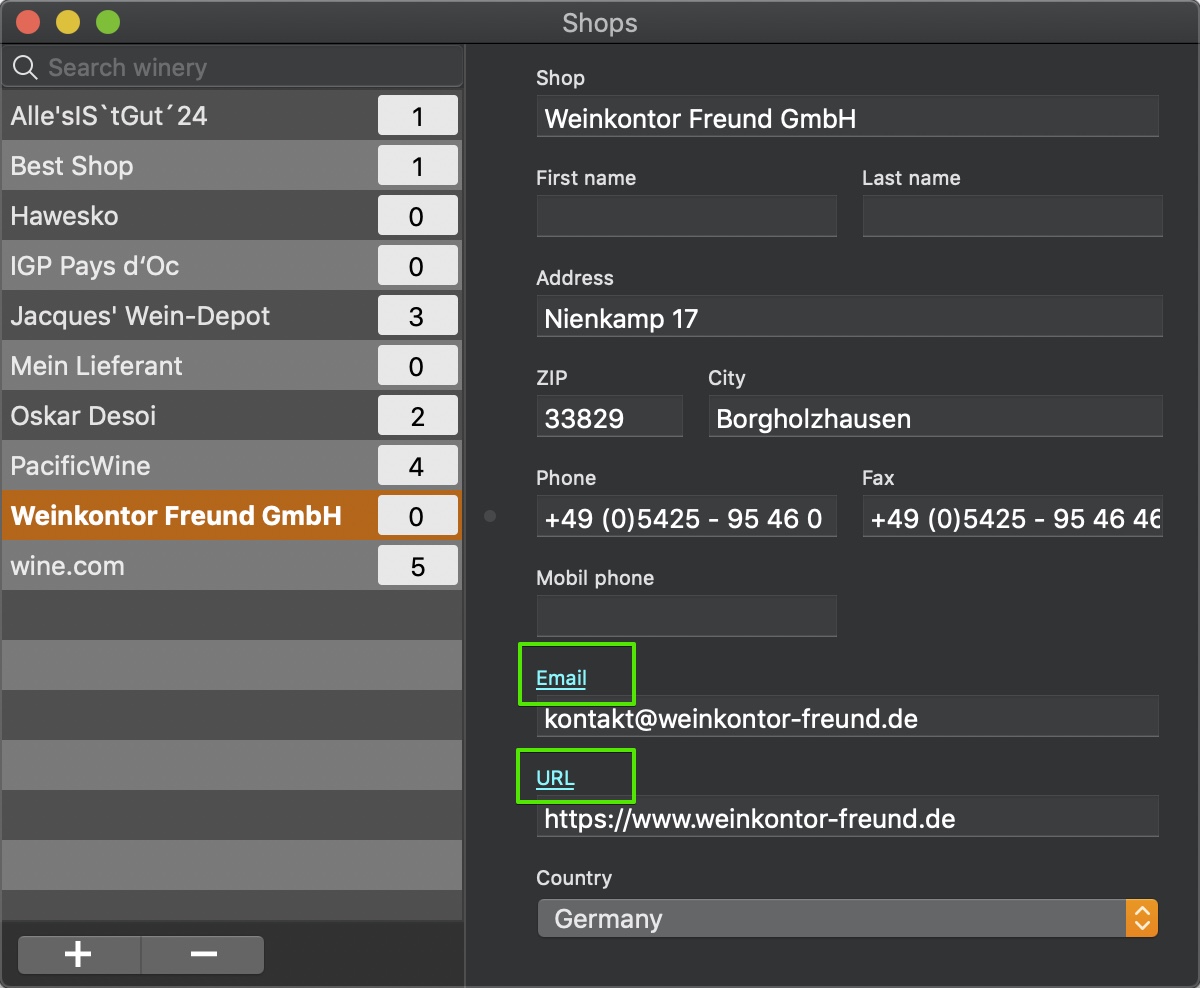Click the Last name field

point(1012,217)
